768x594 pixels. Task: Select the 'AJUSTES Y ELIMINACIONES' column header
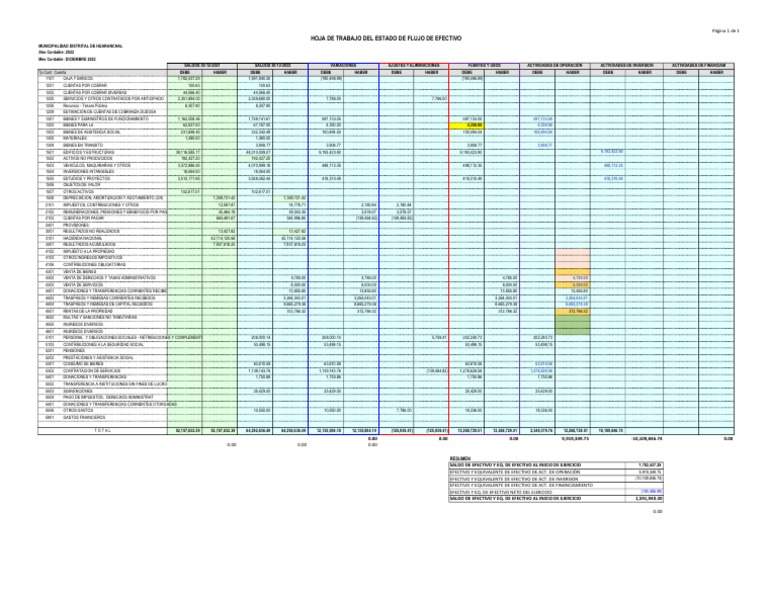pos(414,66)
